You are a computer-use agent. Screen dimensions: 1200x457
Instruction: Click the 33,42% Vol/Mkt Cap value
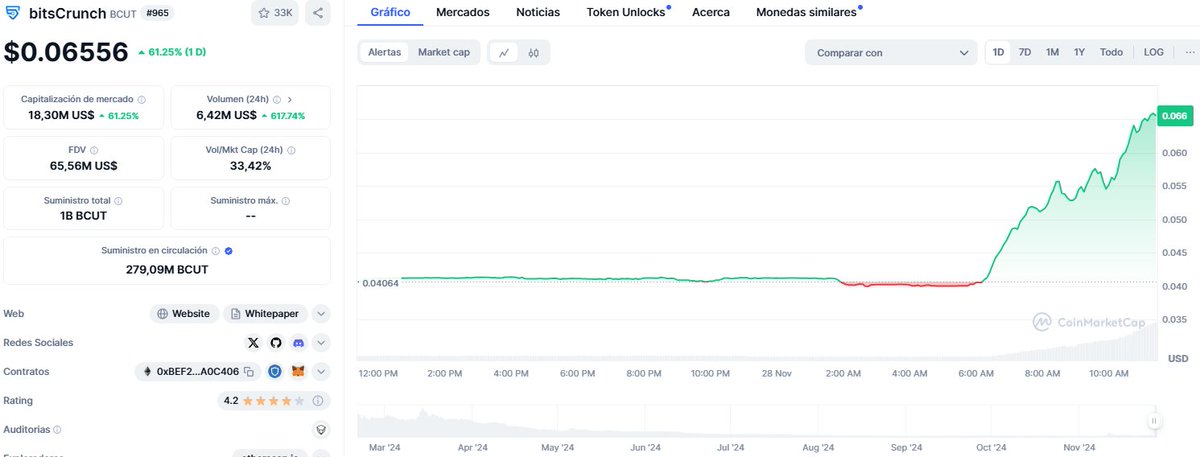(x=251, y=166)
